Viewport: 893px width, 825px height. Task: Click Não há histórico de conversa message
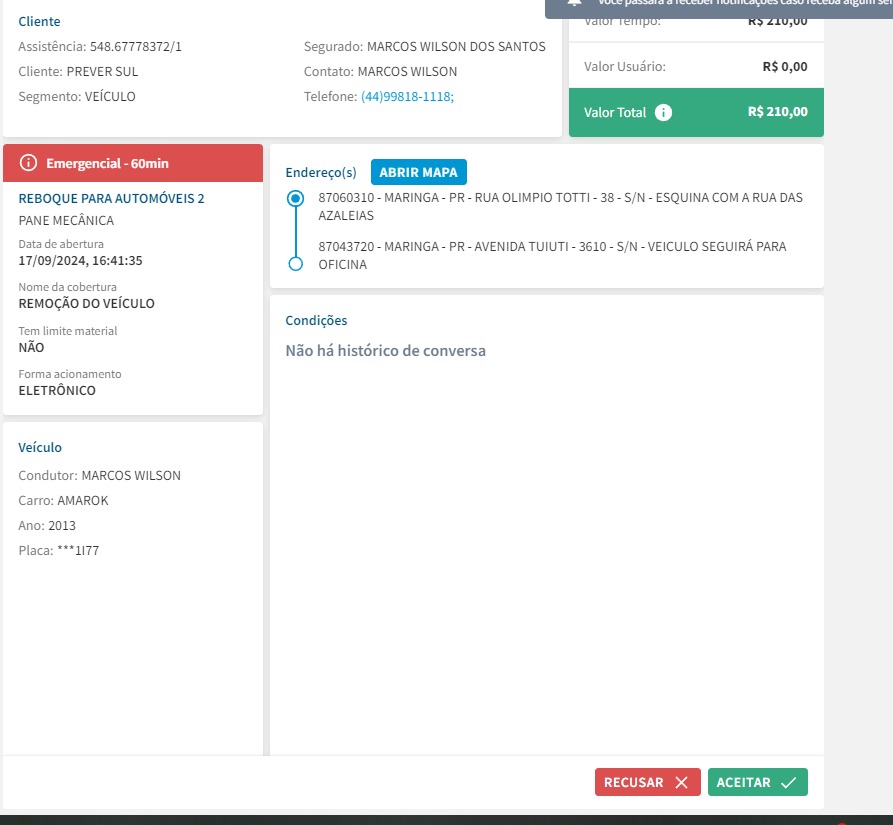click(x=386, y=351)
